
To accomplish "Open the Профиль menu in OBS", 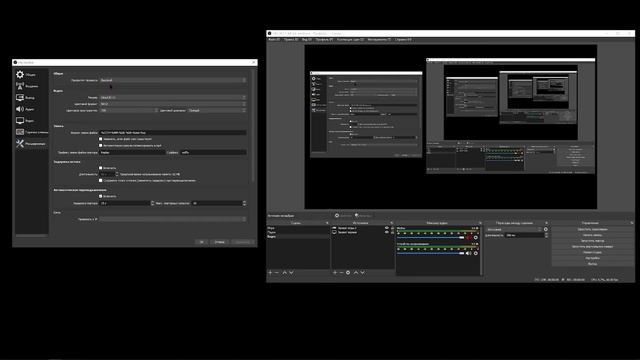I will click(324, 40).
